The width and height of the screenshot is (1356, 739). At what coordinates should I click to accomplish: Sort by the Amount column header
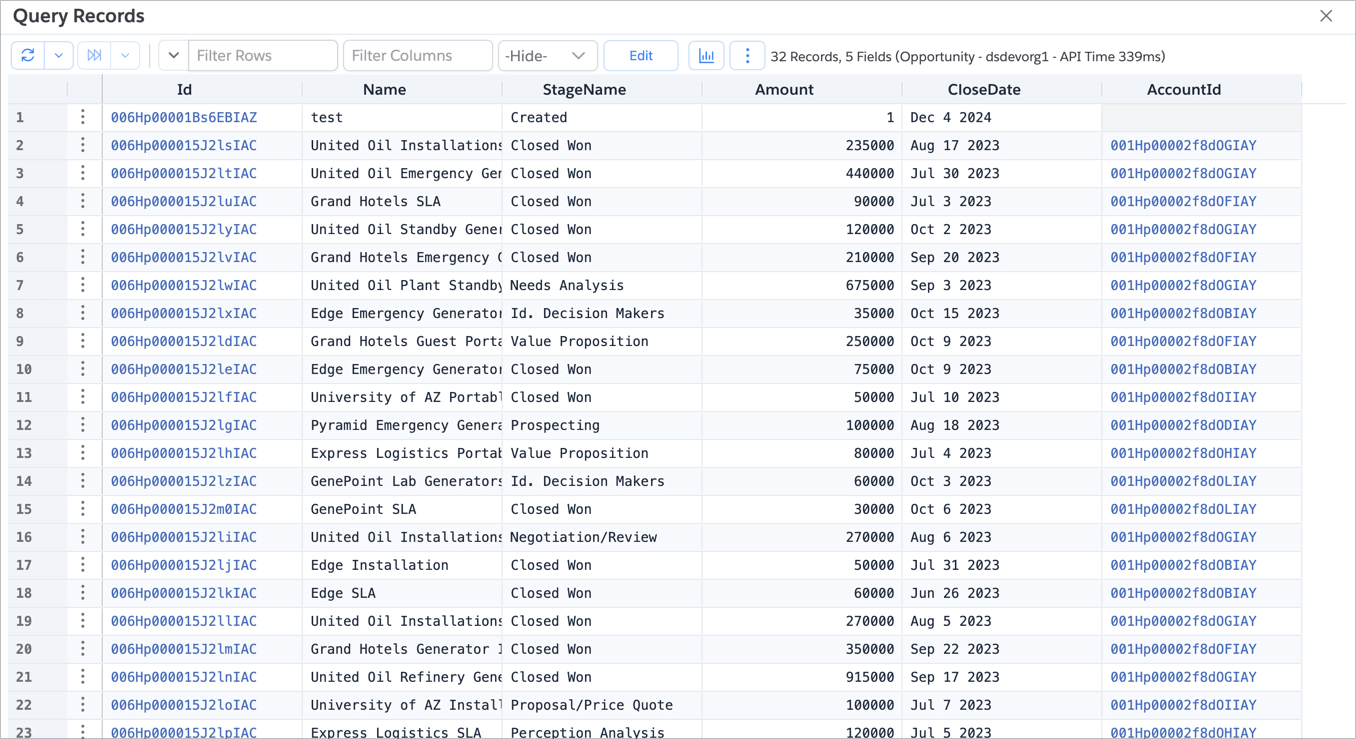click(784, 90)
